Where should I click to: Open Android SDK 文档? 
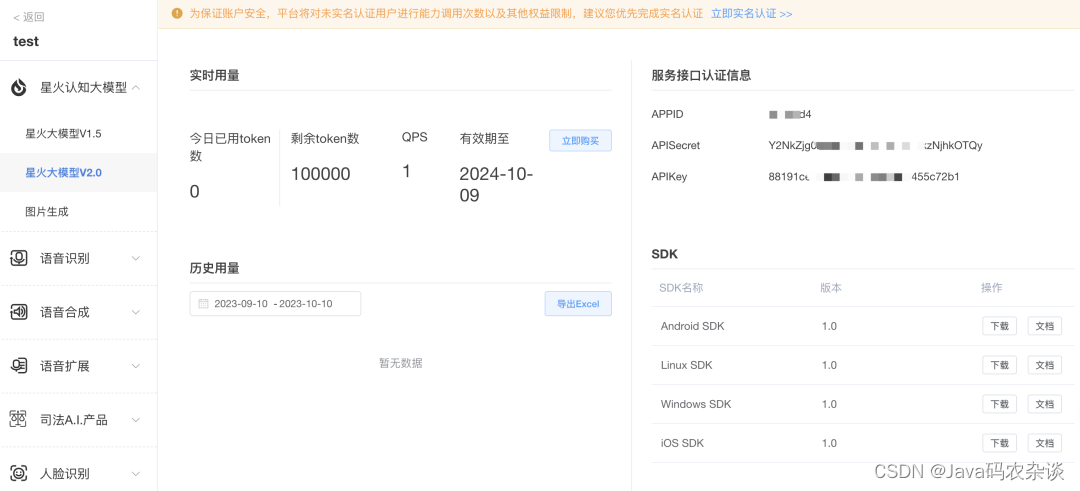coord(1045,326)
